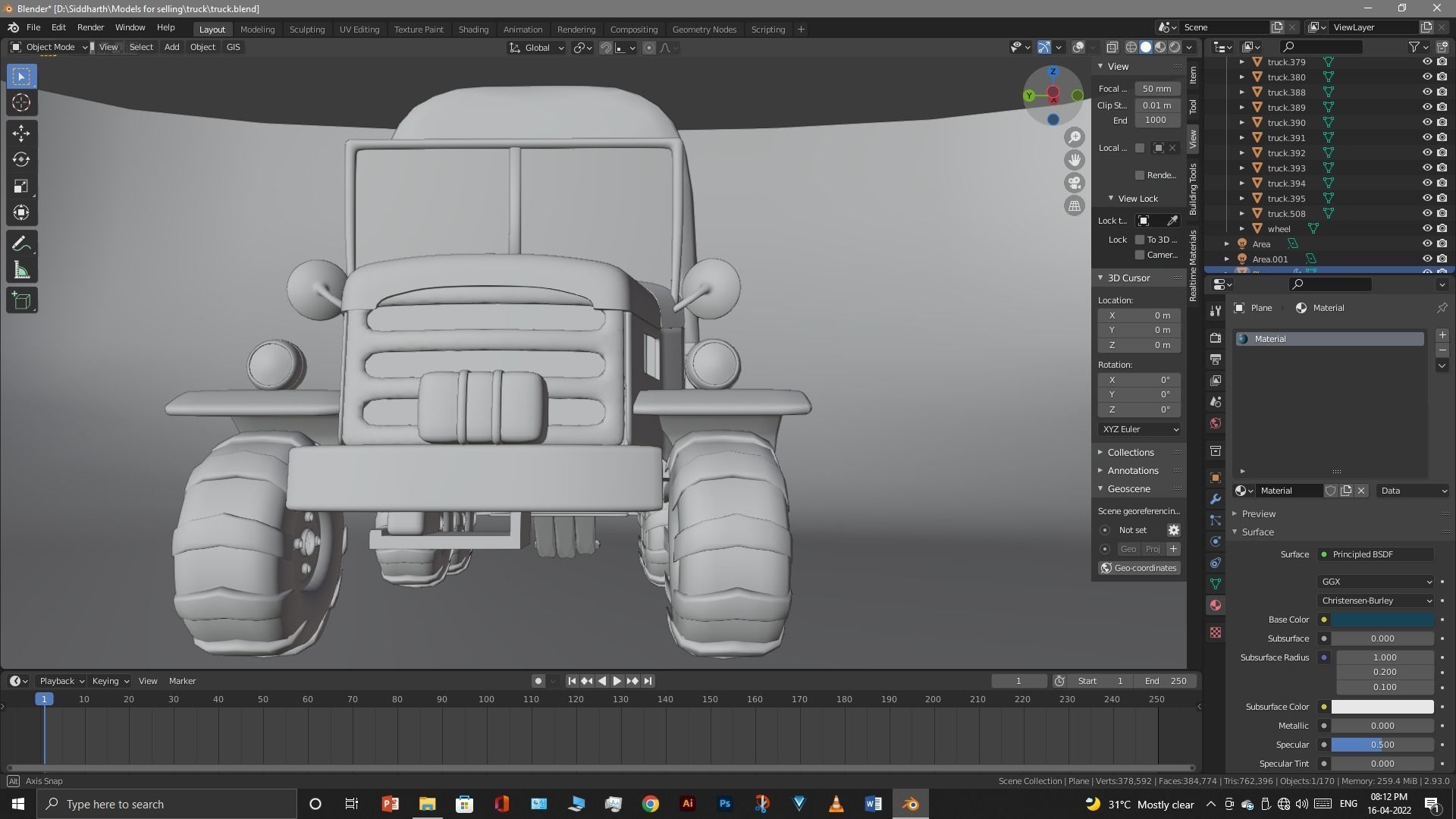Disable truck.508 in renders
This screenshot has width=1456, height=819.
click(x=1442, y=214)
